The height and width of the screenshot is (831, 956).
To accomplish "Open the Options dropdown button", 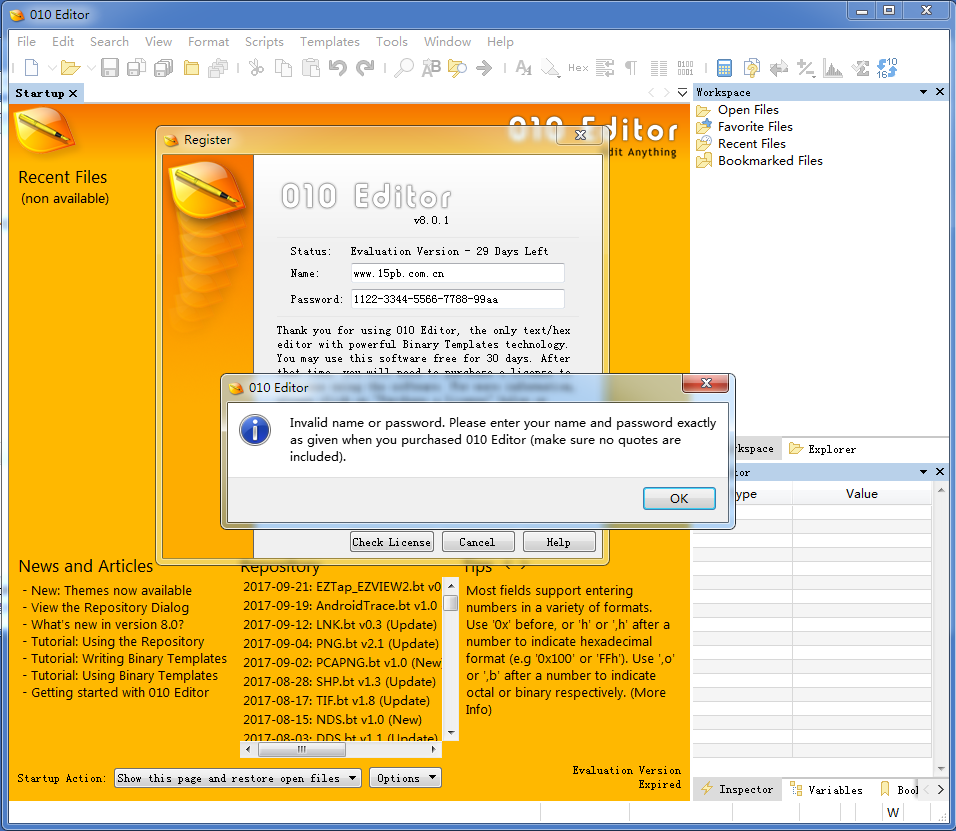I will 405,778.
